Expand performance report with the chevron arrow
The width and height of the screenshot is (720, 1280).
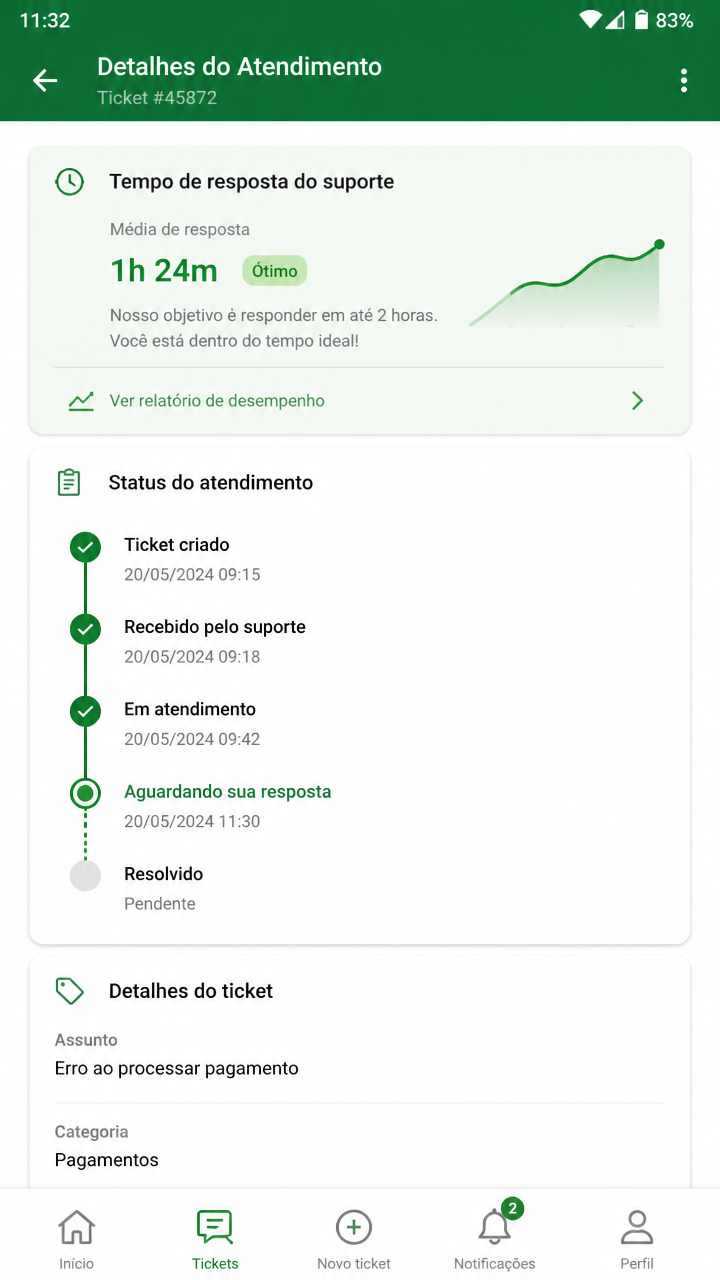click(x=638, y=401)
